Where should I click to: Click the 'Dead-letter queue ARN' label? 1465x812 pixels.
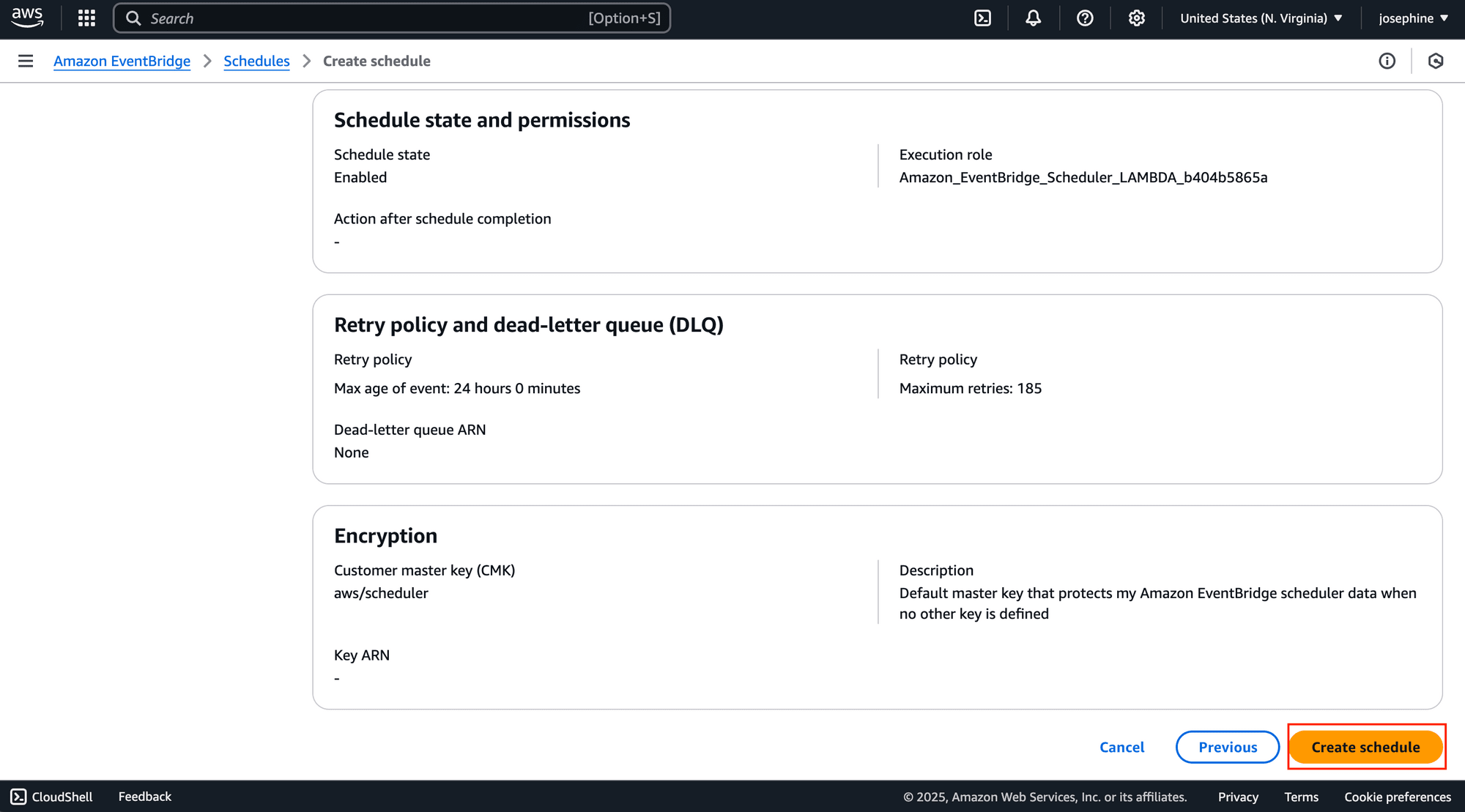409,429
